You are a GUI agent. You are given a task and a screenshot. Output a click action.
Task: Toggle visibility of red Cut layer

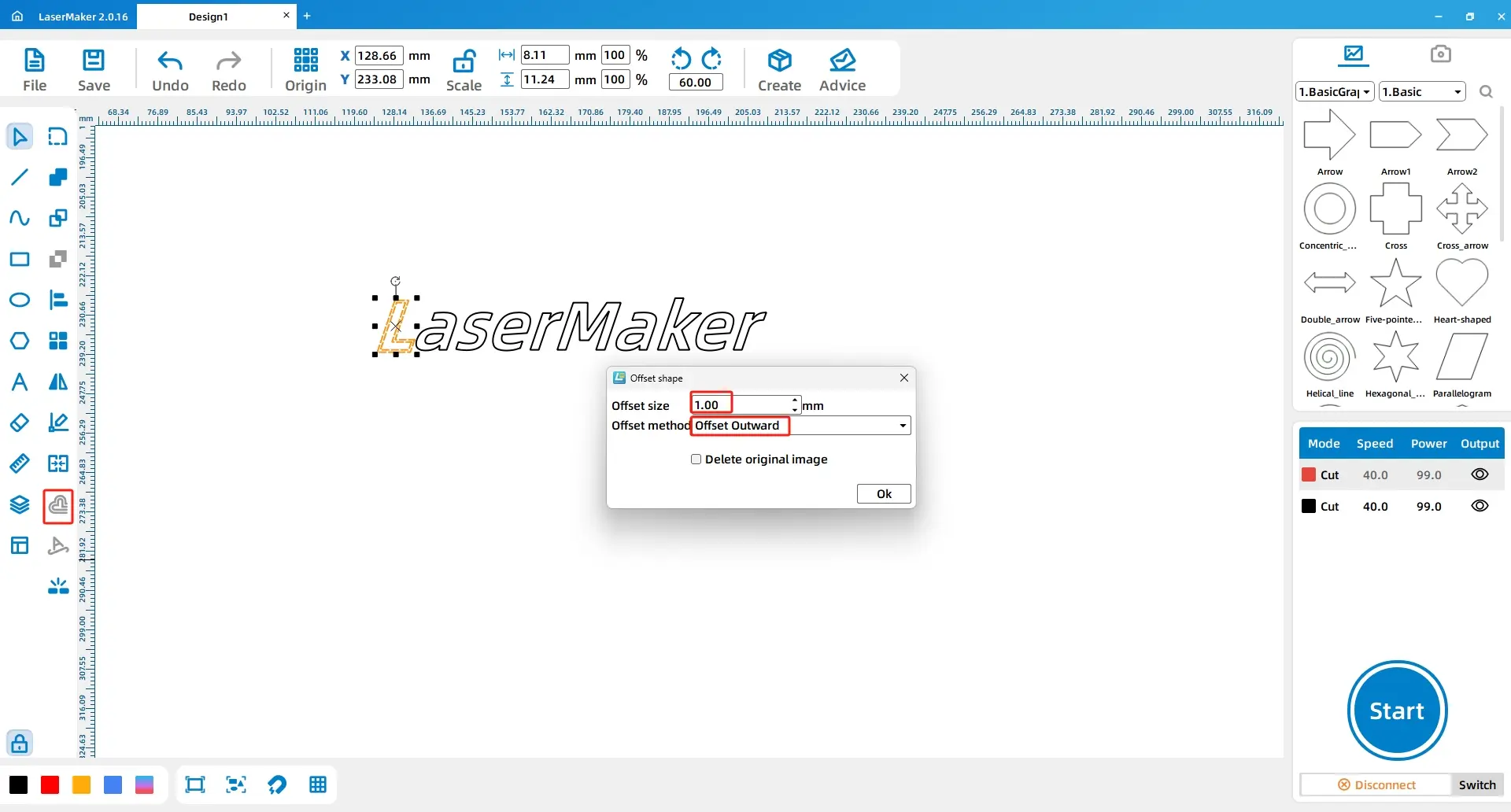pyautogui.click(x=1480, y=474)
